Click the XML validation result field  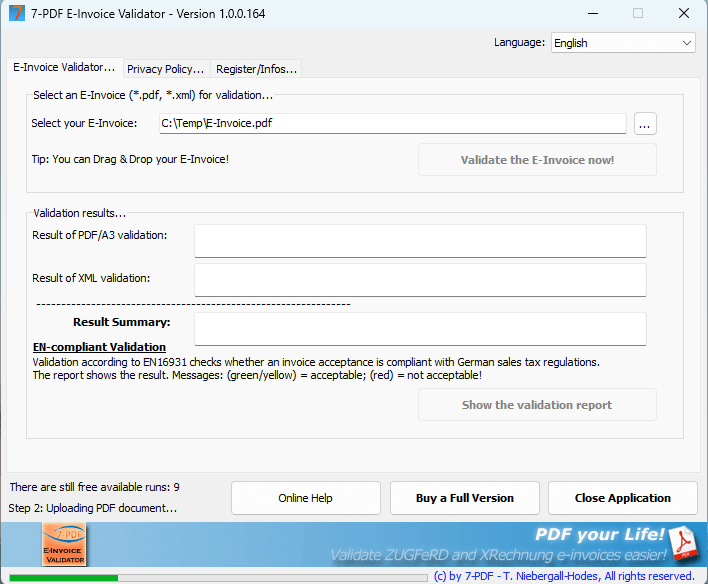tap(420, 280)
